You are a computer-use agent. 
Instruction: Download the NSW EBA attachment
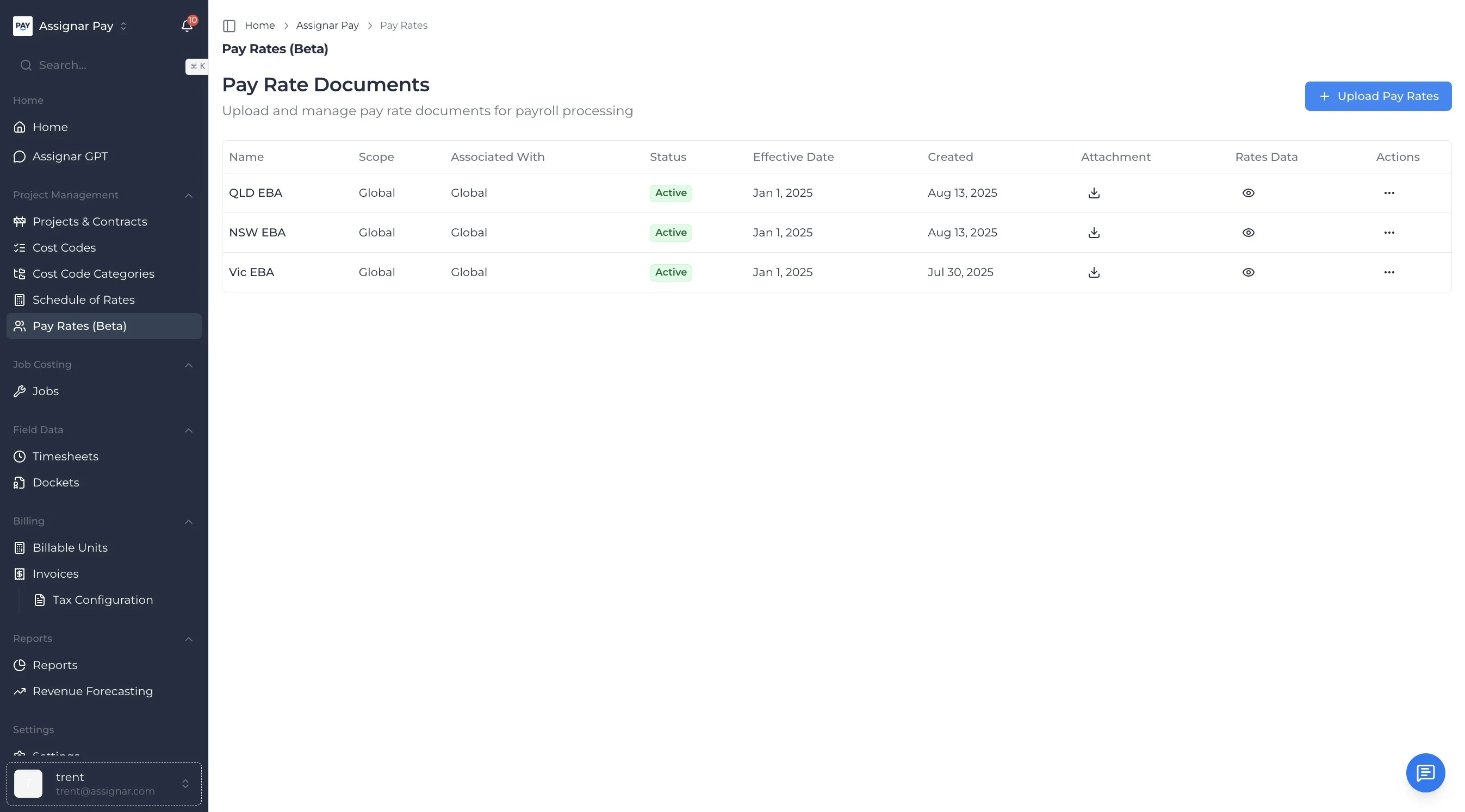[x=1094, y=233]
